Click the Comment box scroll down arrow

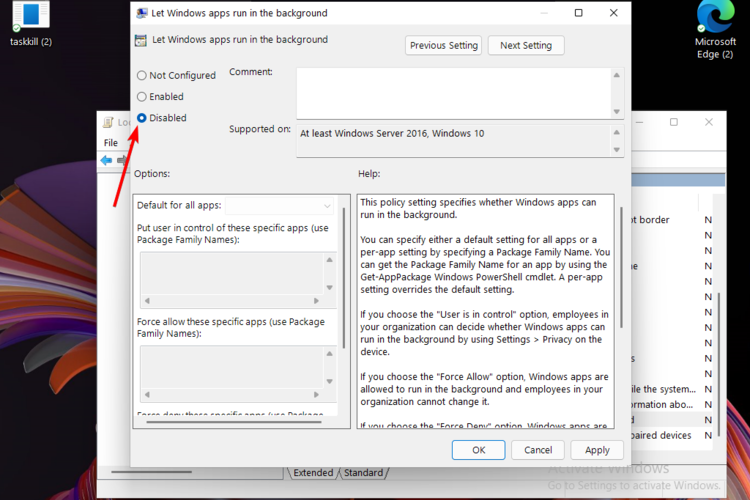(x=617, y=111)
